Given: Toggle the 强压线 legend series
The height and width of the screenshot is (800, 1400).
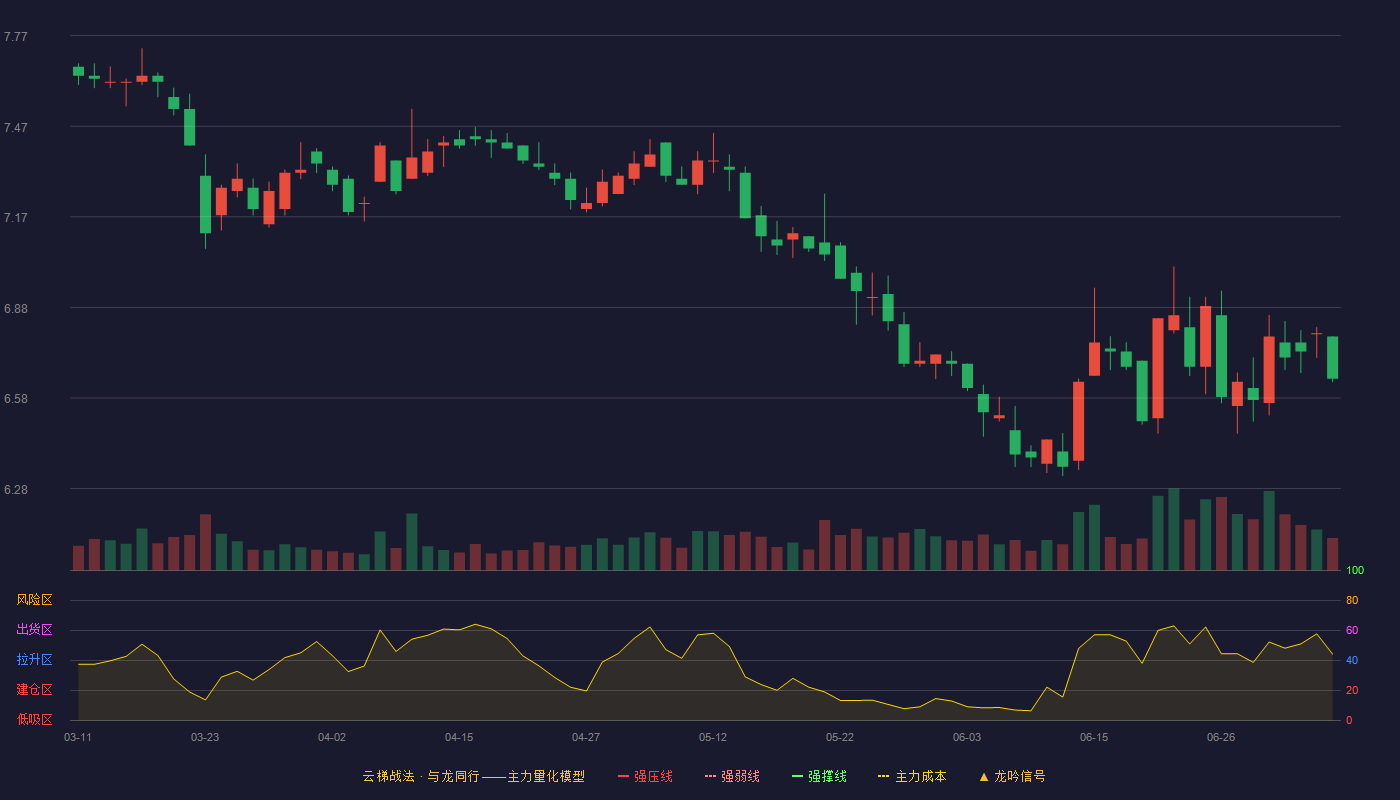Looking at the screenshot, I should point(645,776).
